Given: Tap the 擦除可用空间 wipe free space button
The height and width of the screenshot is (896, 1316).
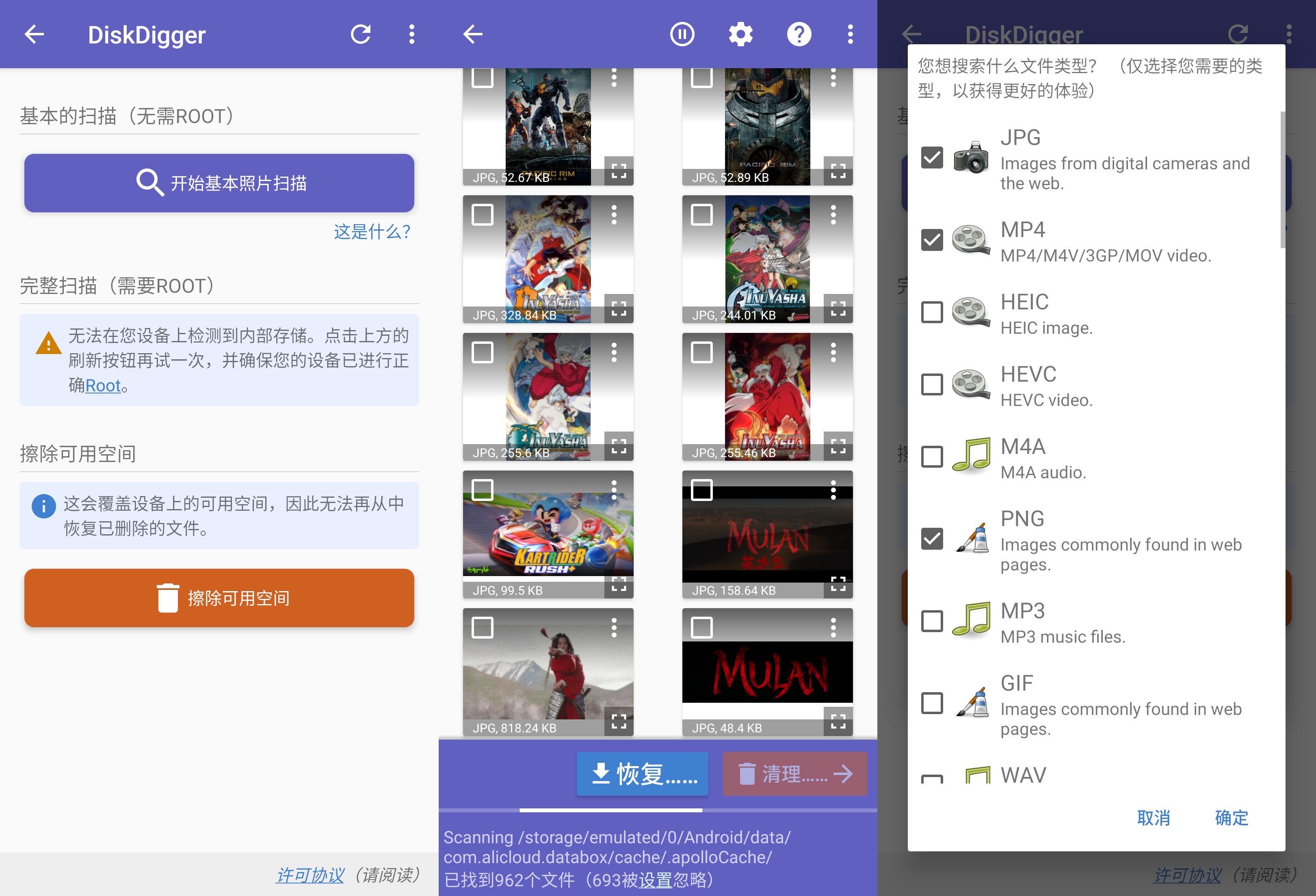Looking at the screenshot, I should [x=219, y=598].
